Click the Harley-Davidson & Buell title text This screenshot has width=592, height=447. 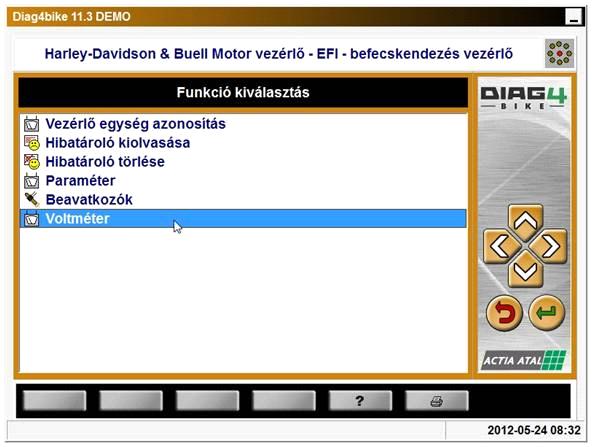click(279, 54)
